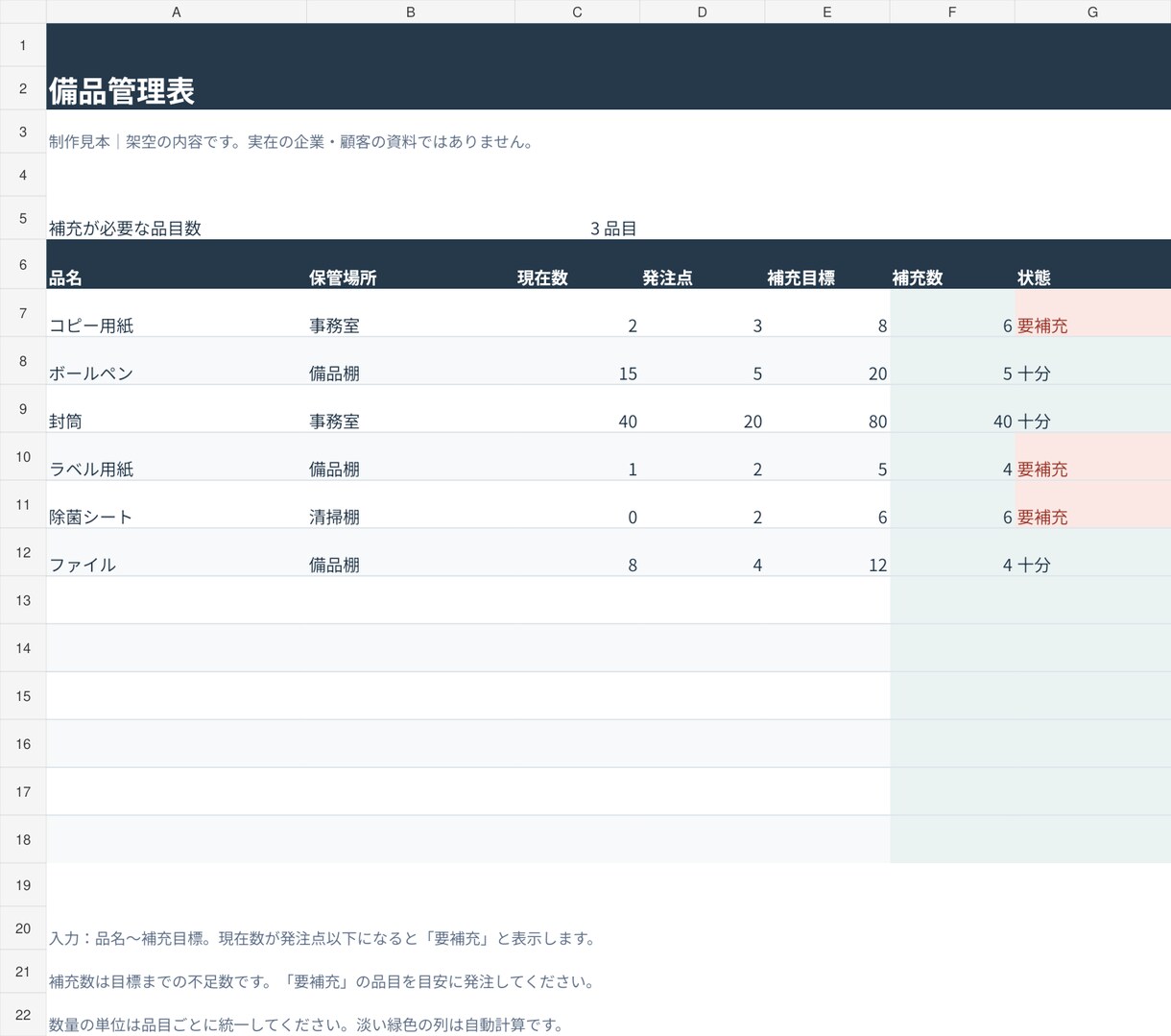
Task: Select target value 12 for ファイル
Action: click(x=826, y=553)
